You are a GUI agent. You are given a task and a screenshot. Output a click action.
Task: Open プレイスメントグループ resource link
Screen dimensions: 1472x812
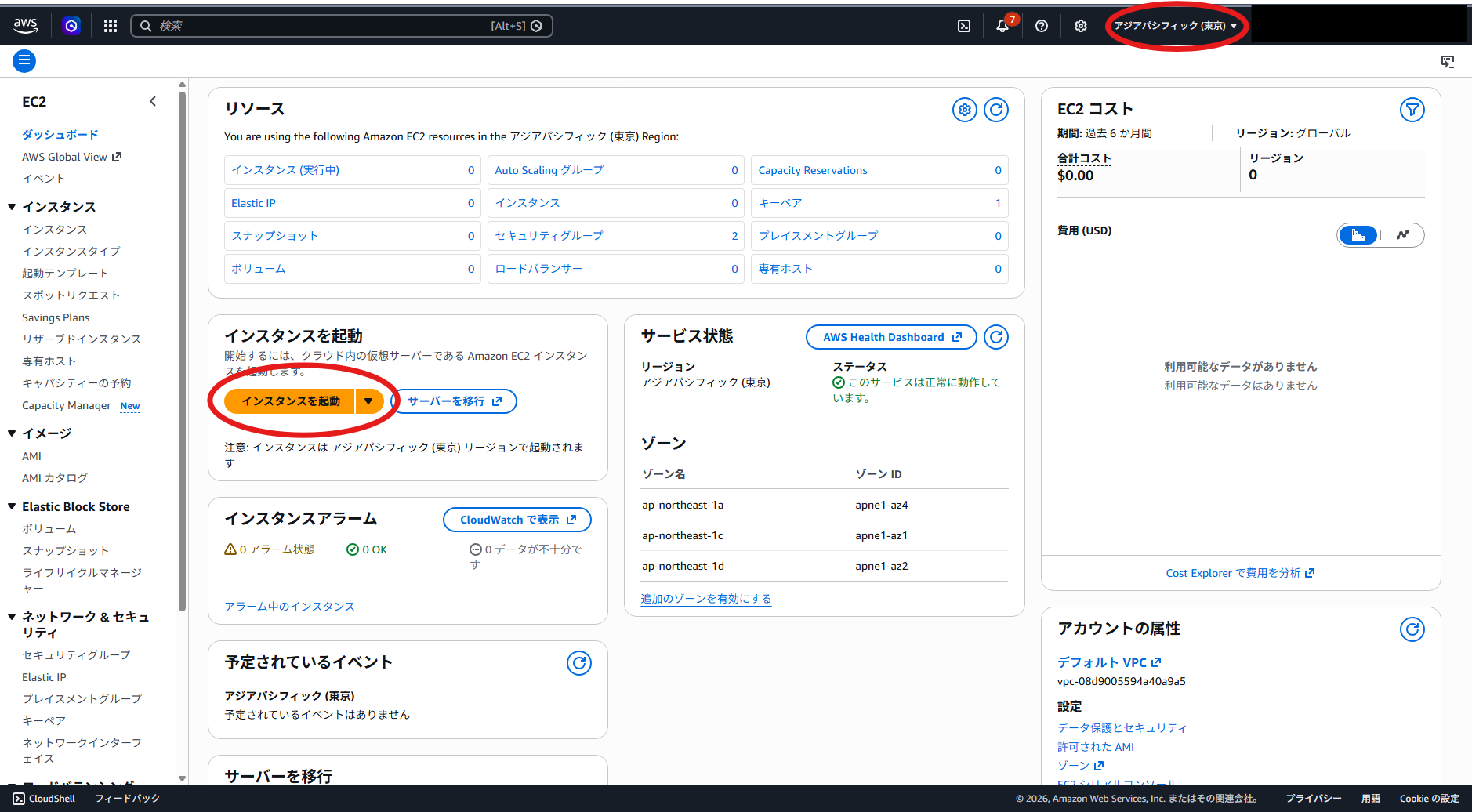pos(818,236)
